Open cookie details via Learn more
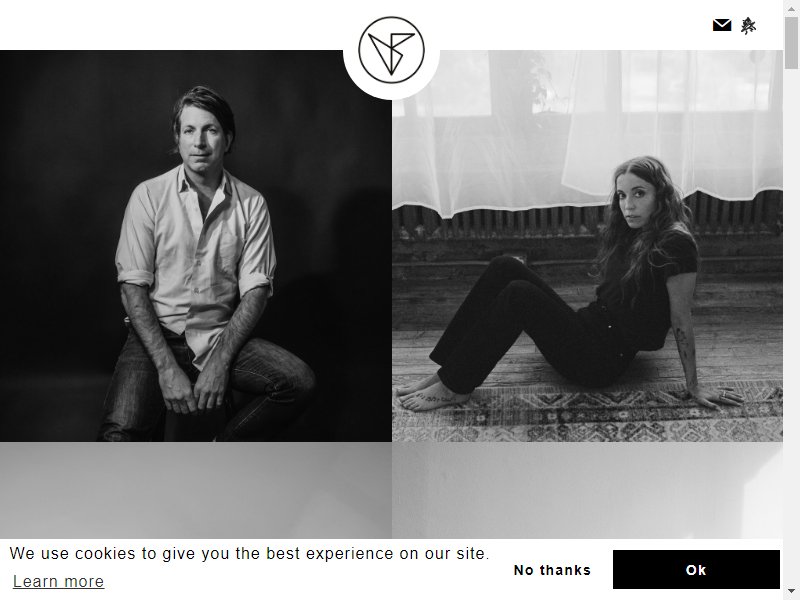 click(x=58, y=581)
